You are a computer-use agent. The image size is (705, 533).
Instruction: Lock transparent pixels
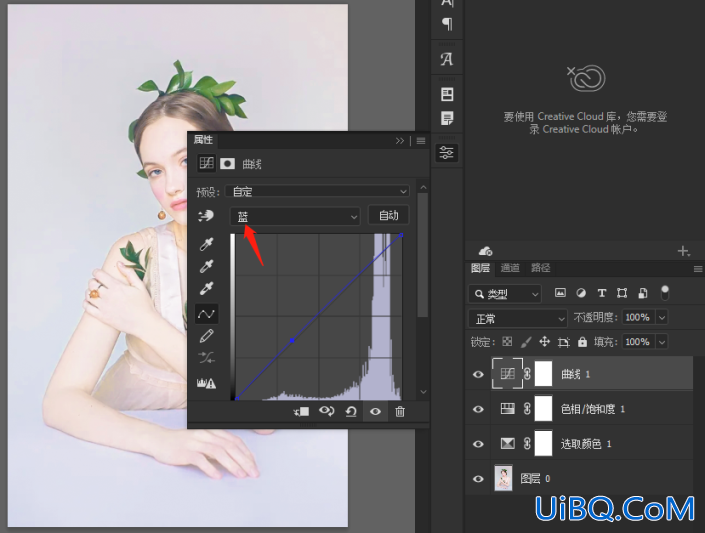(x=507, y=342)
